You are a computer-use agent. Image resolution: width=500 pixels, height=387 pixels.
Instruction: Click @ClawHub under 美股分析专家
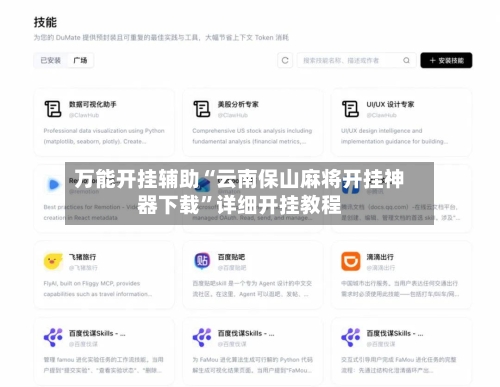pyautogui.click(x=233, y=115)
